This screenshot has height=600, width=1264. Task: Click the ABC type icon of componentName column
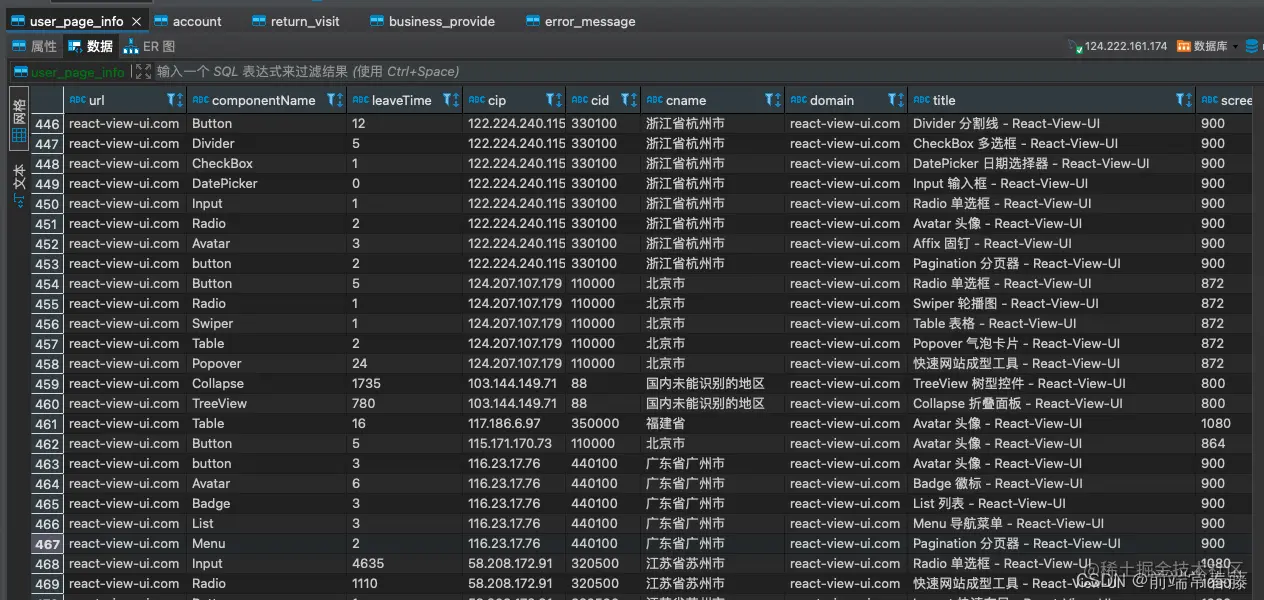point(200,100)
